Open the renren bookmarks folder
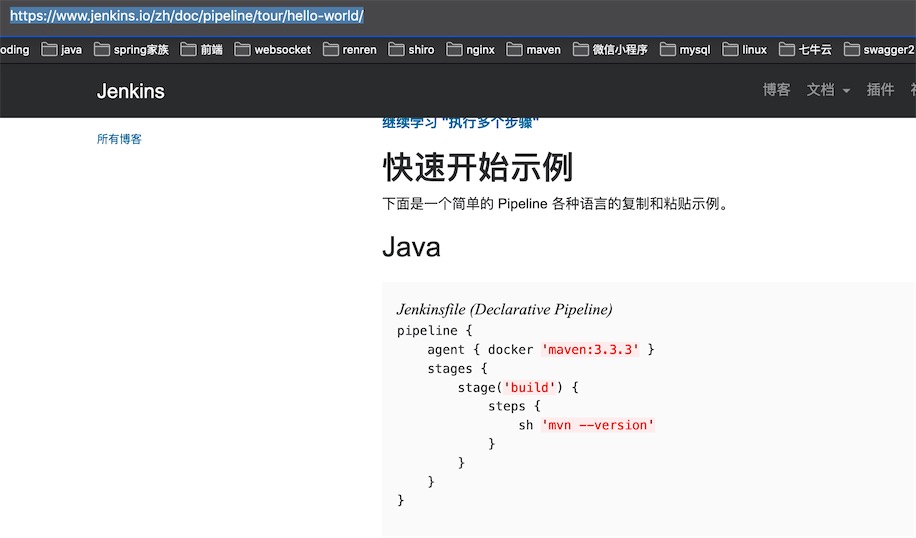The height and width of the screenshot is (538, 916). [x=350, y=50]
